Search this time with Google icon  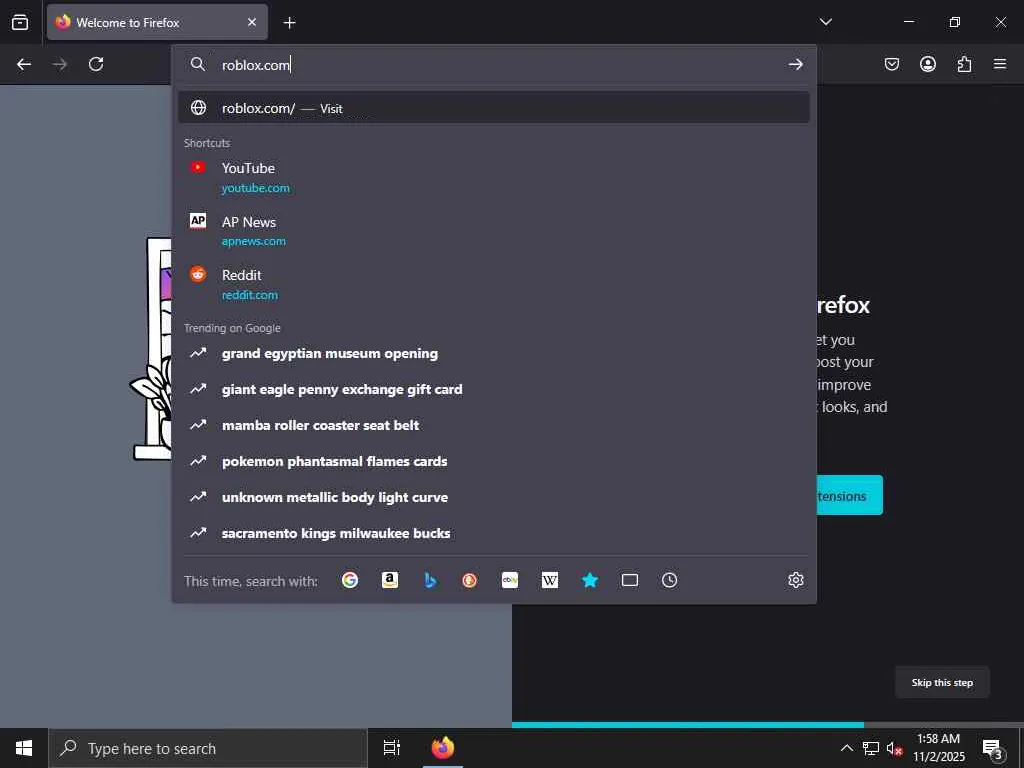(x=350, y=580)
